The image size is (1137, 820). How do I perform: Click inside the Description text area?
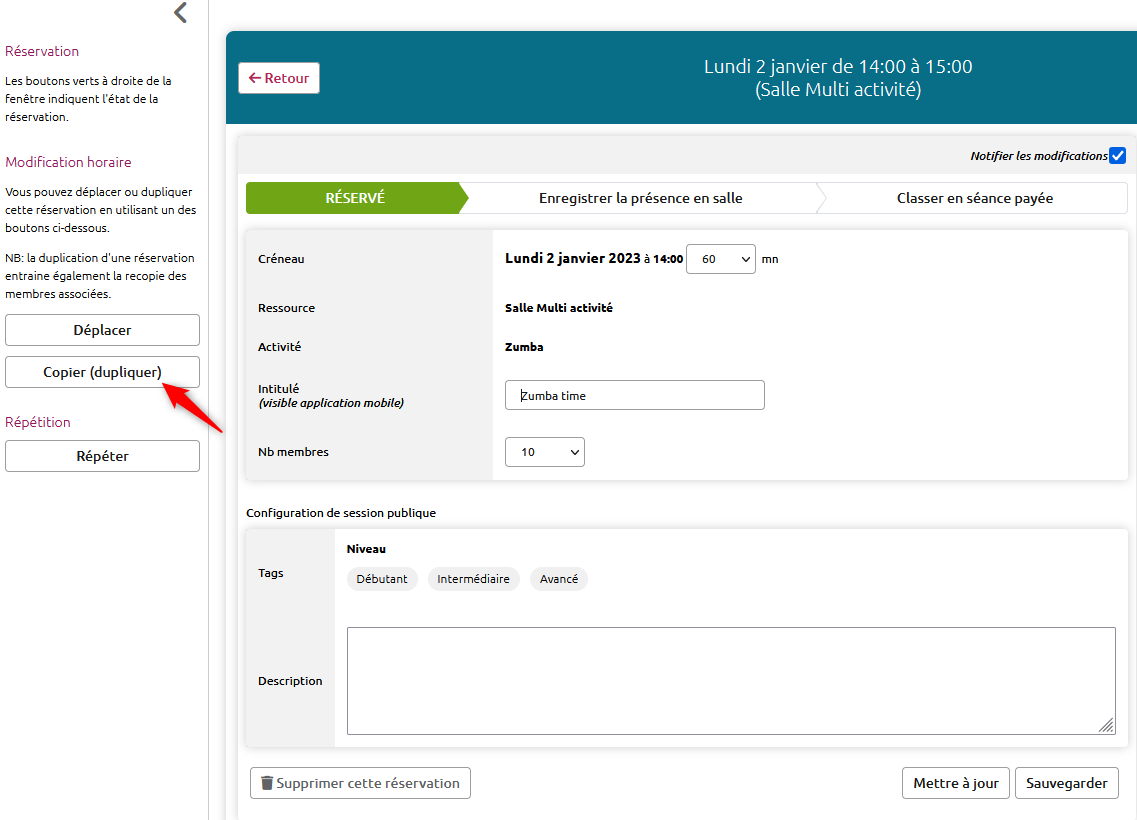tap(730, 681)
